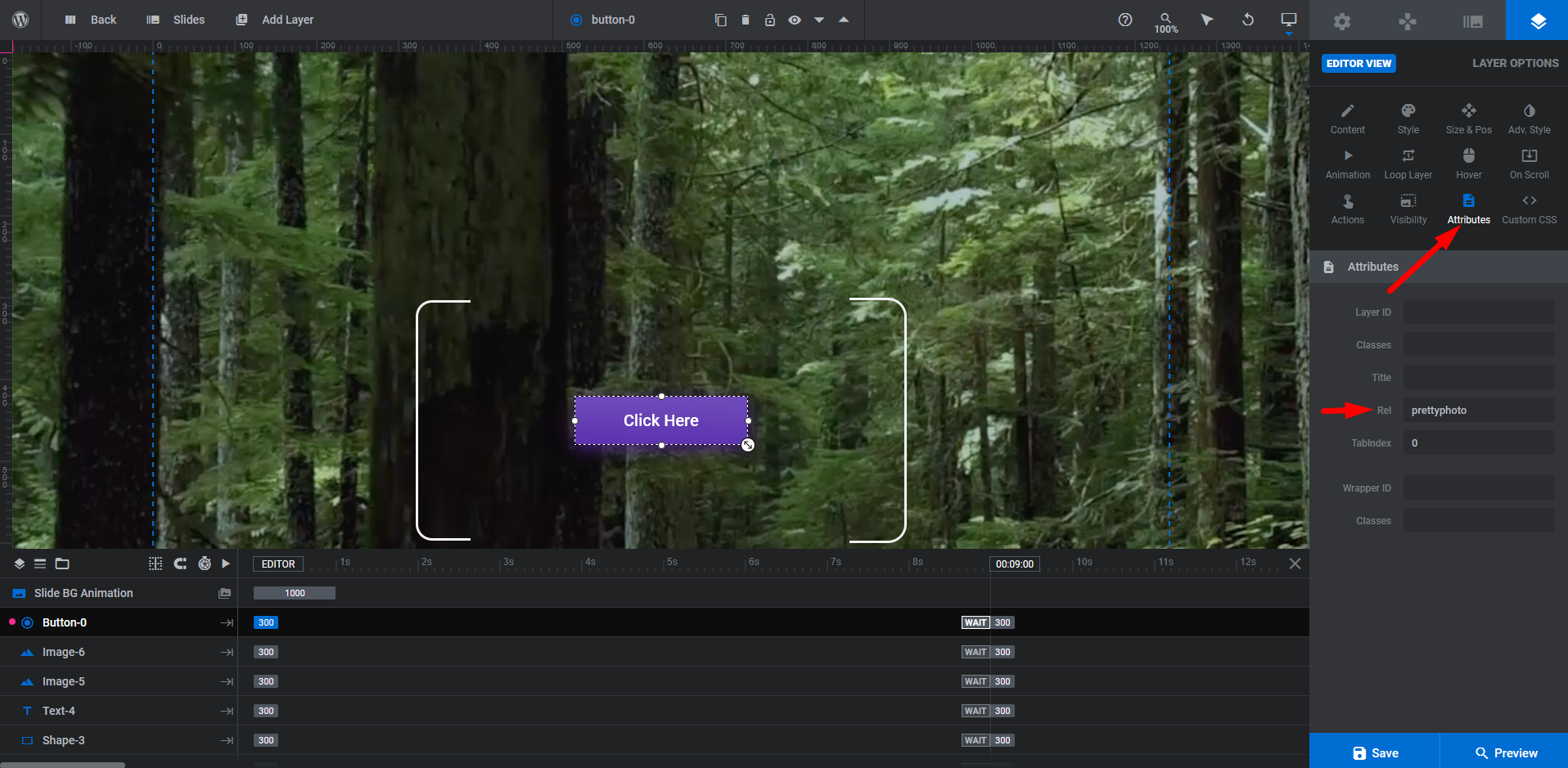Click the Wrapper ID input field
This screenshot has width=1568, height=768.
1479,488
